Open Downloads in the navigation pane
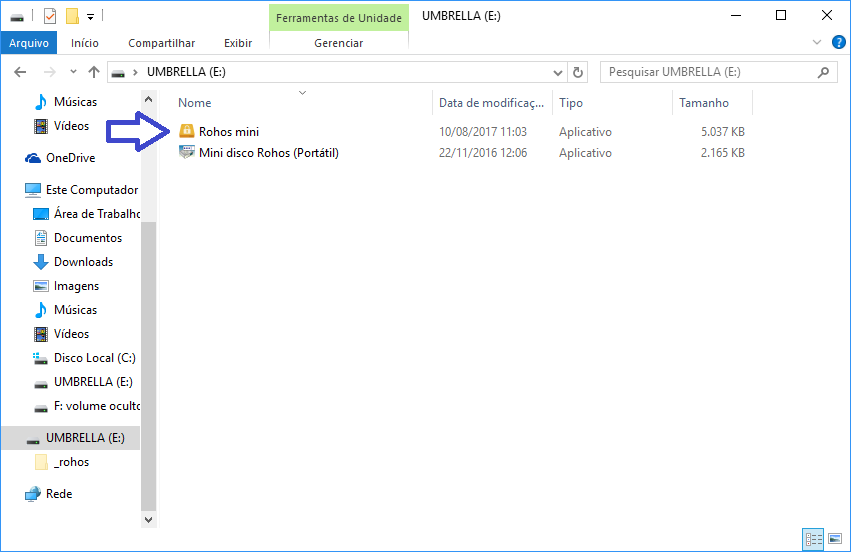This screenshot has height=552, width=851. [73, 262]
